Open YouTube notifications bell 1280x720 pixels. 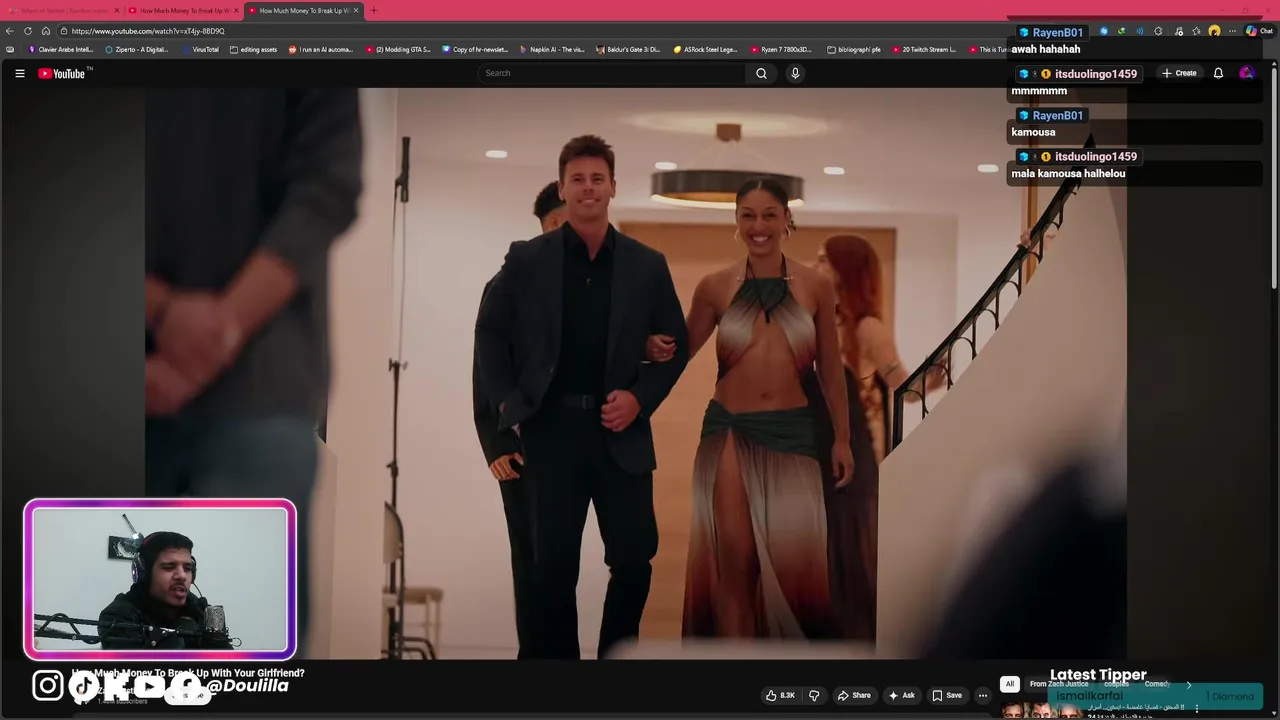click(x=1218, y=73)
